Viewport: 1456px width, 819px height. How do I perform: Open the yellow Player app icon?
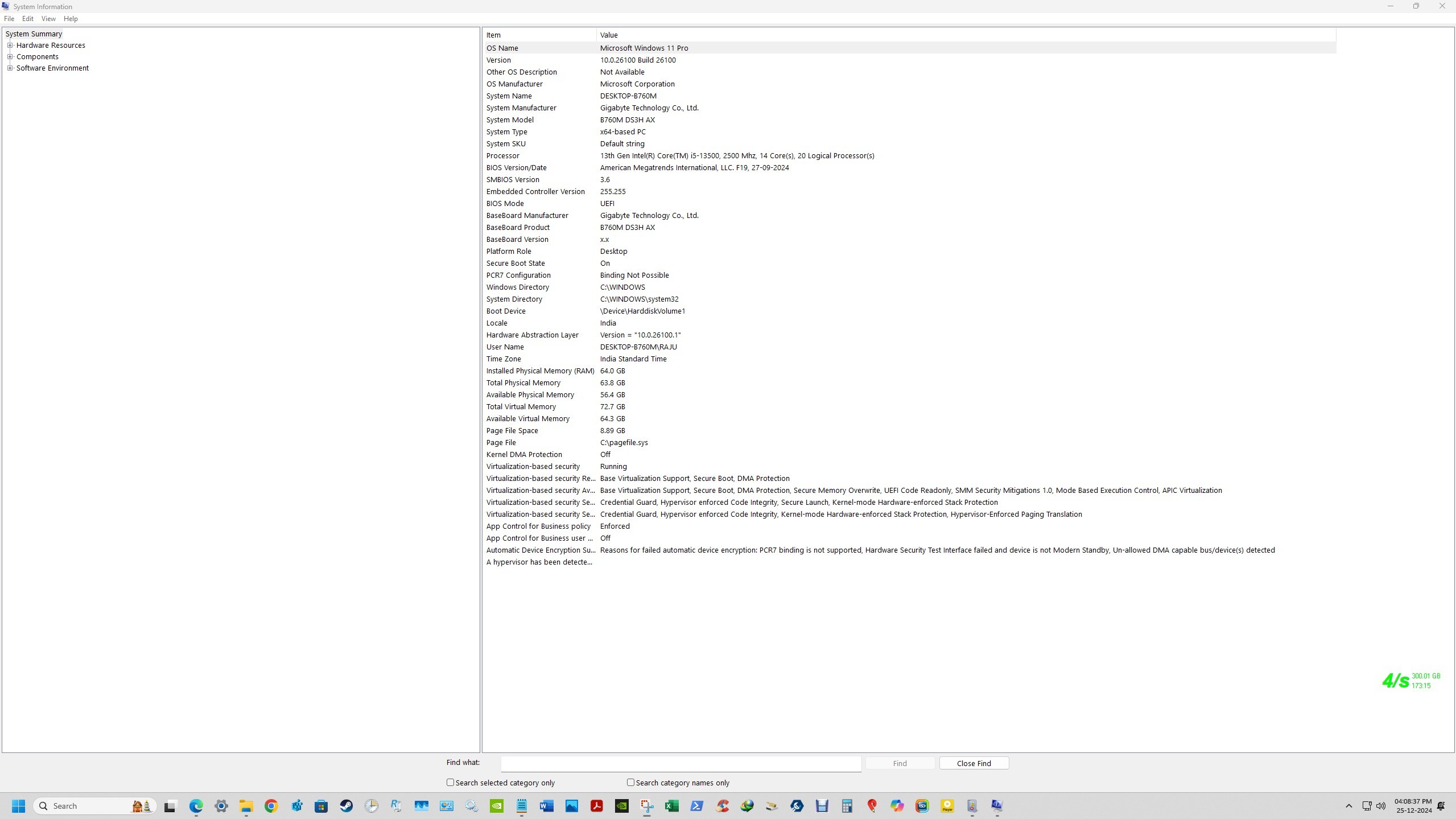(947, 806)
